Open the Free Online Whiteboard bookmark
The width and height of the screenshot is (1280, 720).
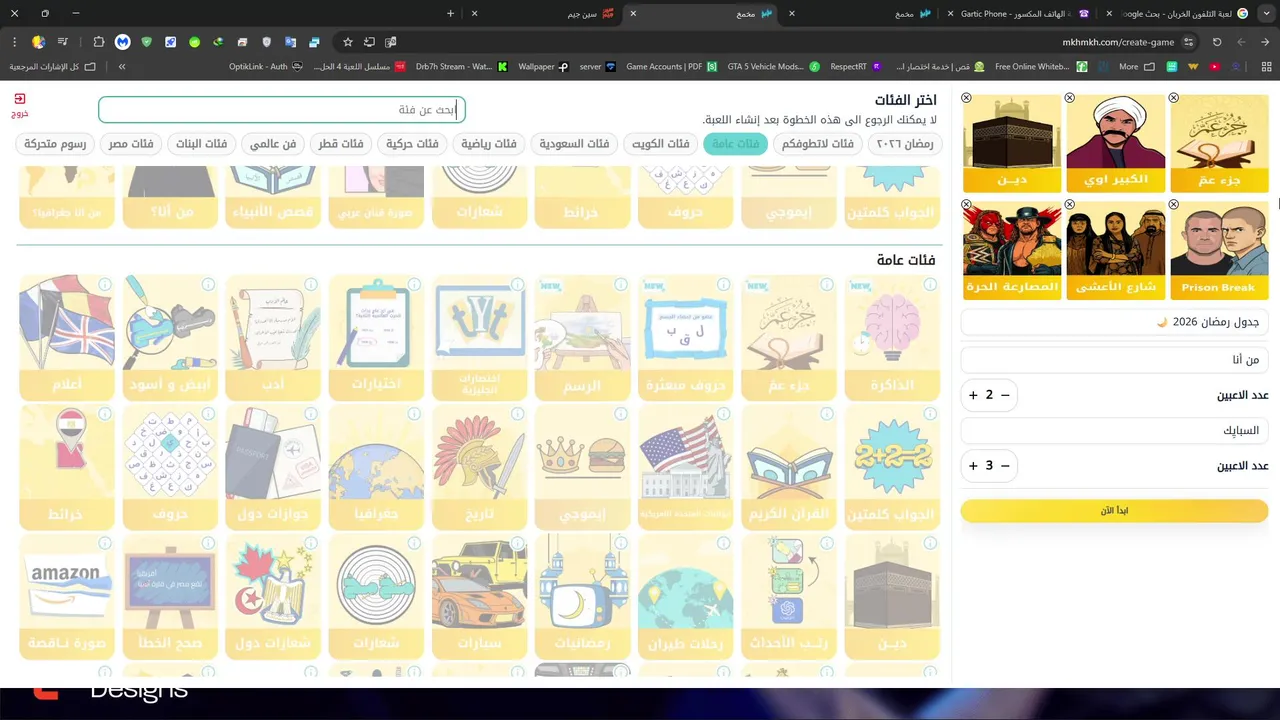point(1040,66)
